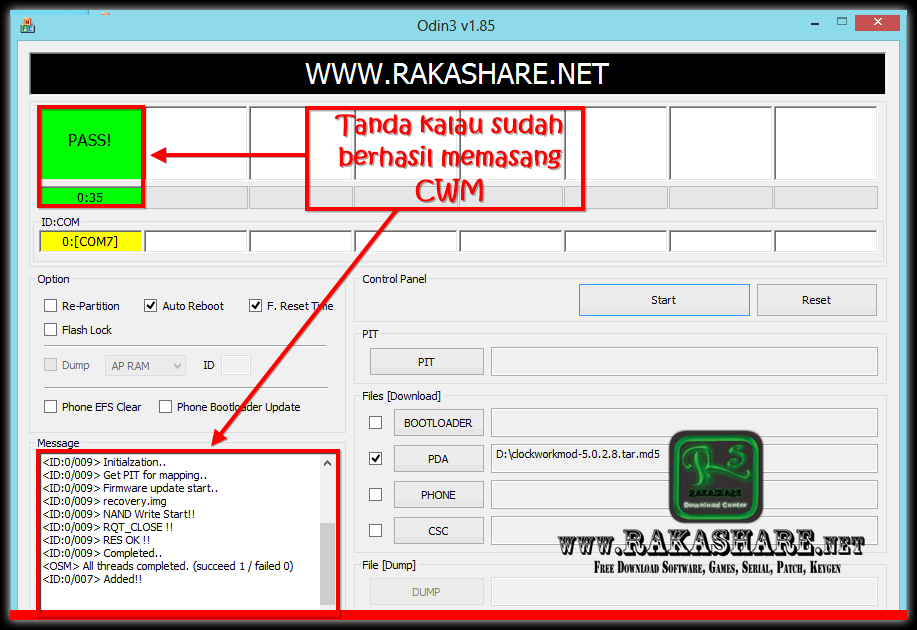Tick the checkbox beside BOOTLOADER
The height and width of the screenshot is (630, 917).
tap(375, 422)
